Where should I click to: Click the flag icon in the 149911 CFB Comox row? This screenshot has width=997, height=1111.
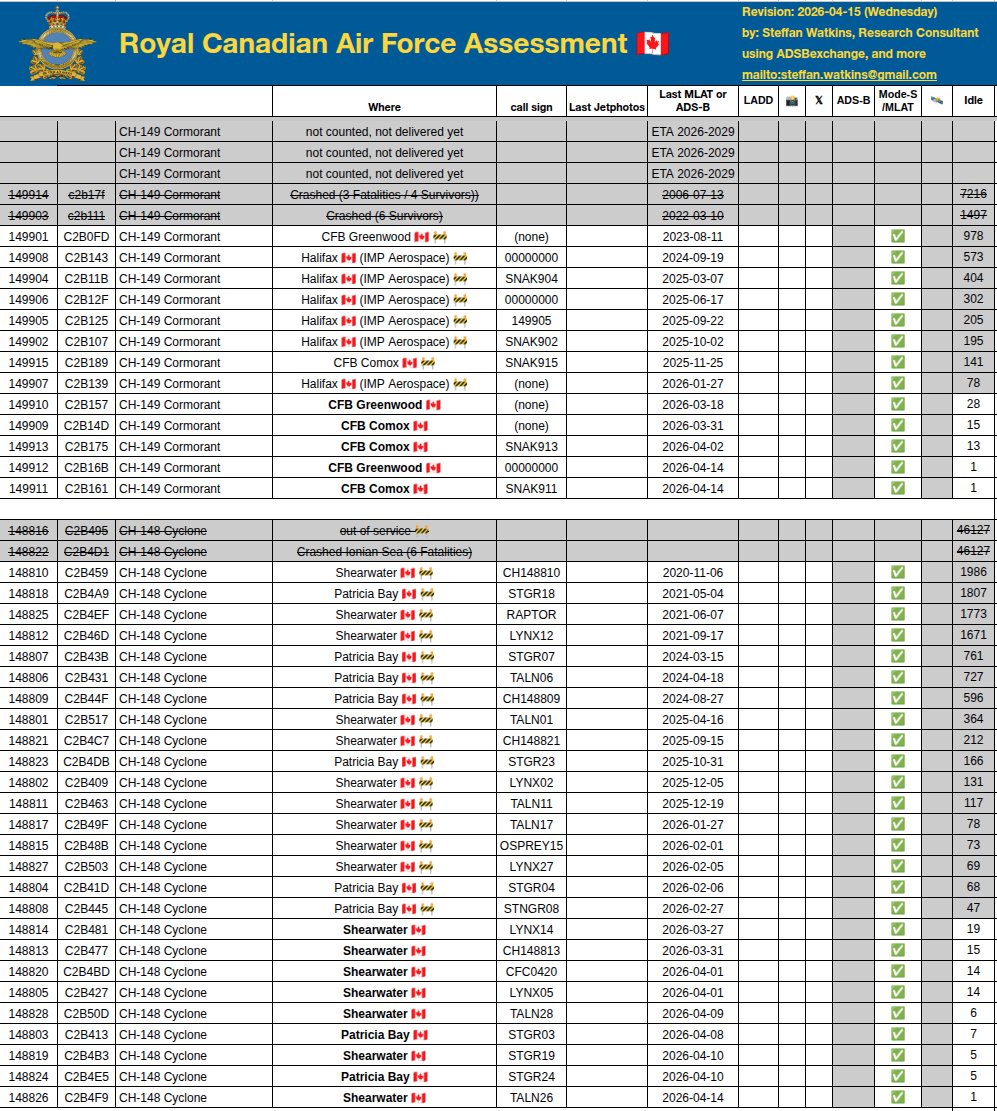click(421, 489)
